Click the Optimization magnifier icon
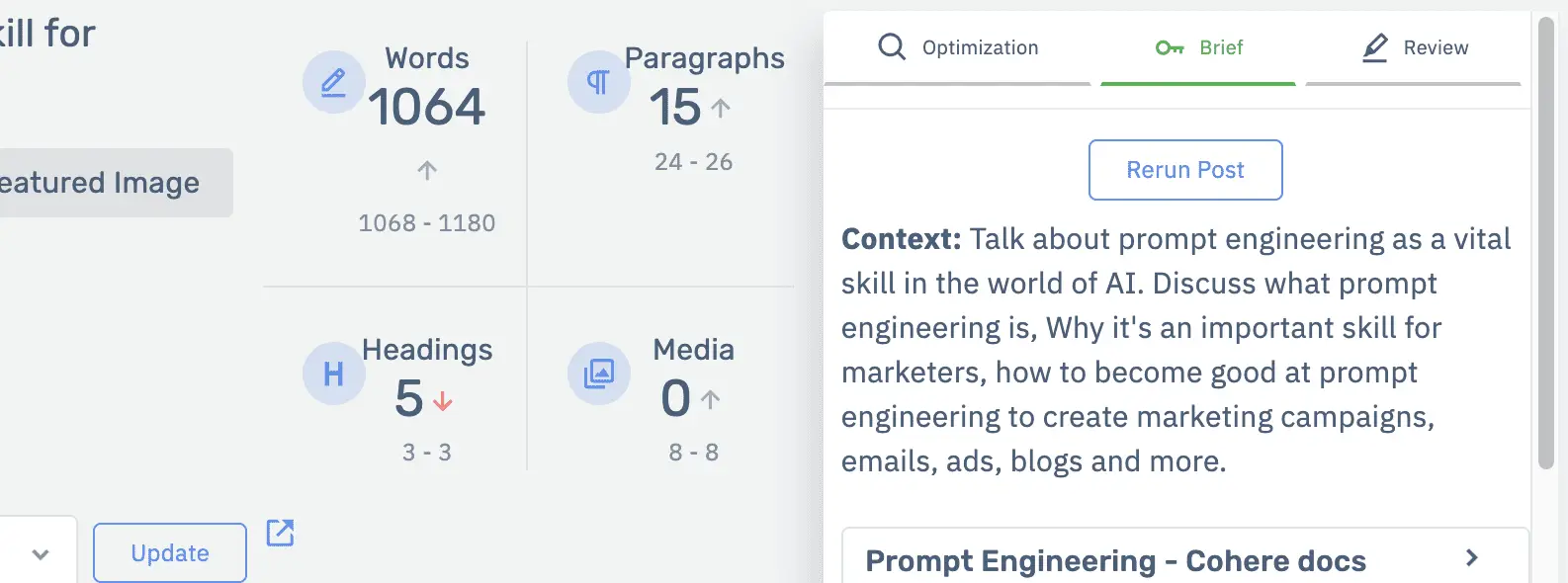 (x=892, y=46)
